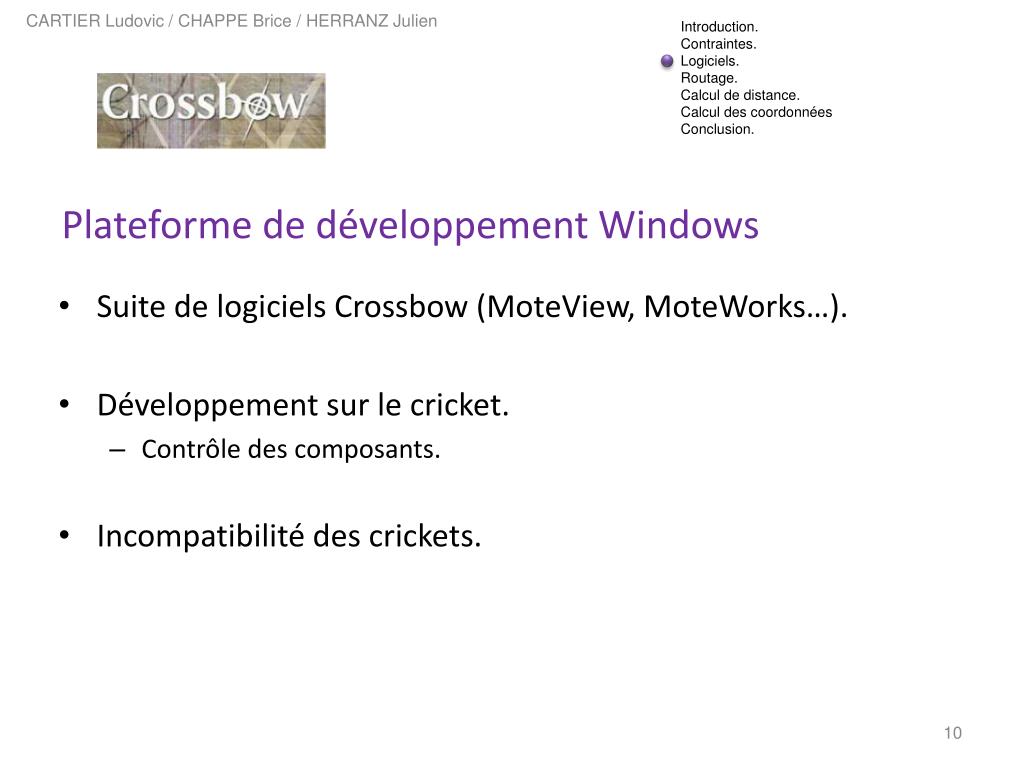1024x768 pixels.
Task: Select the Contraintes outline entry
Action: [718, 44]
